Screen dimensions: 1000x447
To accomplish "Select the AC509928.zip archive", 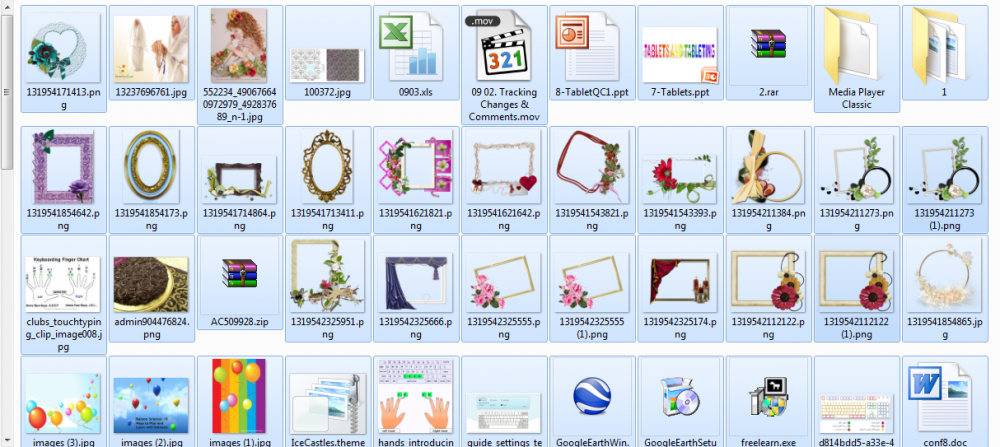I will coord(239,273).
